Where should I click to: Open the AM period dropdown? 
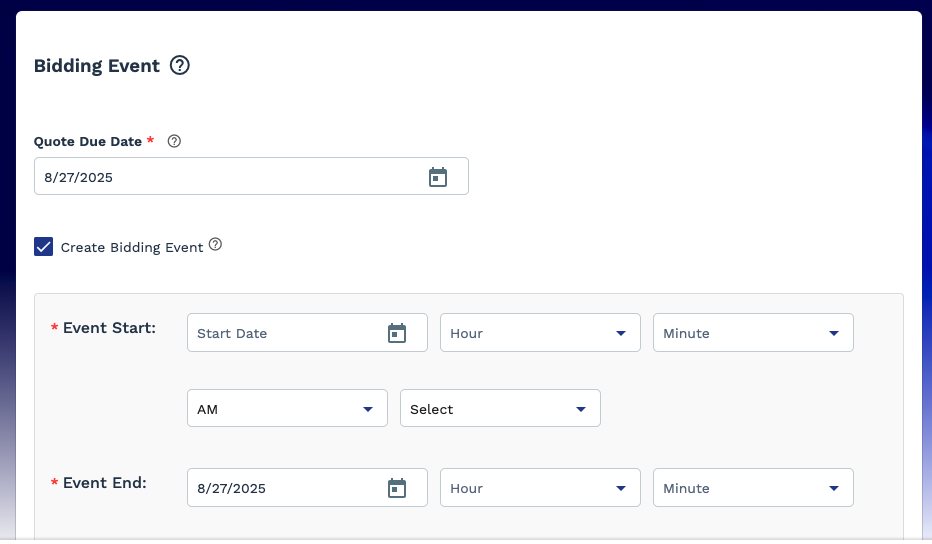(x=287, y=409)
